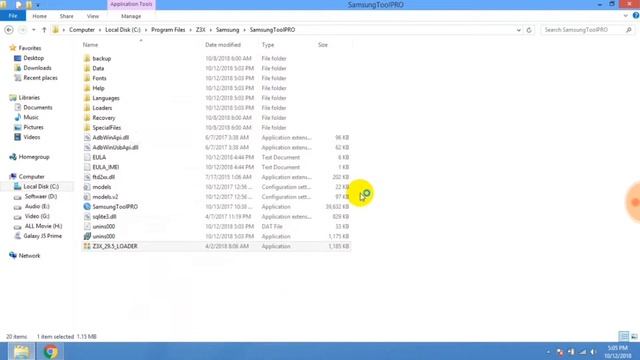Switch to the Home ribbon tab
Screen dimensions: 640x360
point(39,16)
